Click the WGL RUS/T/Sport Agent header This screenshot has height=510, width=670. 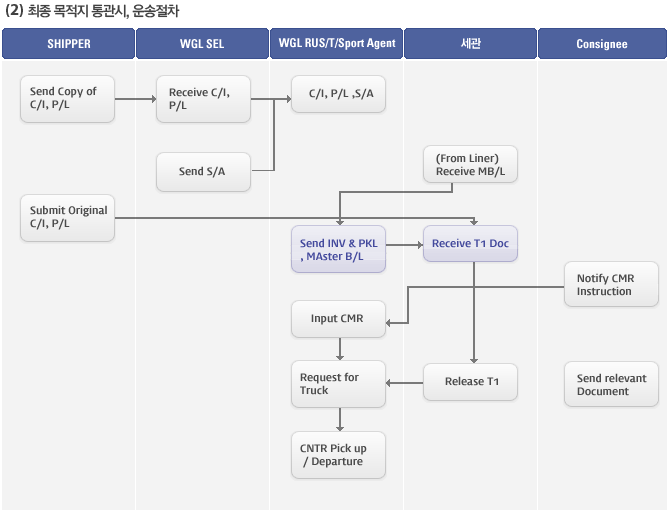click(336, 44)
